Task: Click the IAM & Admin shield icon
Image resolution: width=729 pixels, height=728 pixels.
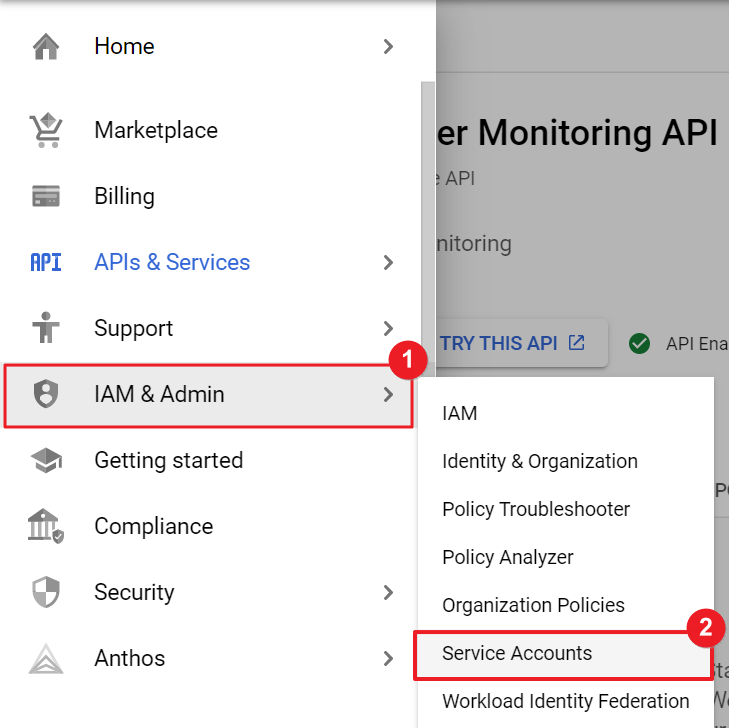Action: click(46, 394)
